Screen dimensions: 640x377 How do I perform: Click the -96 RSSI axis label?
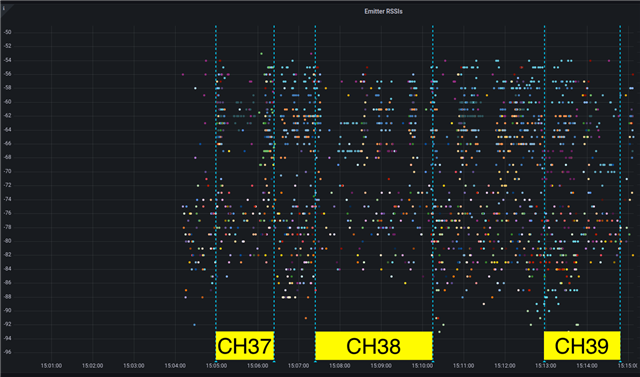click(x=7, y=352)
